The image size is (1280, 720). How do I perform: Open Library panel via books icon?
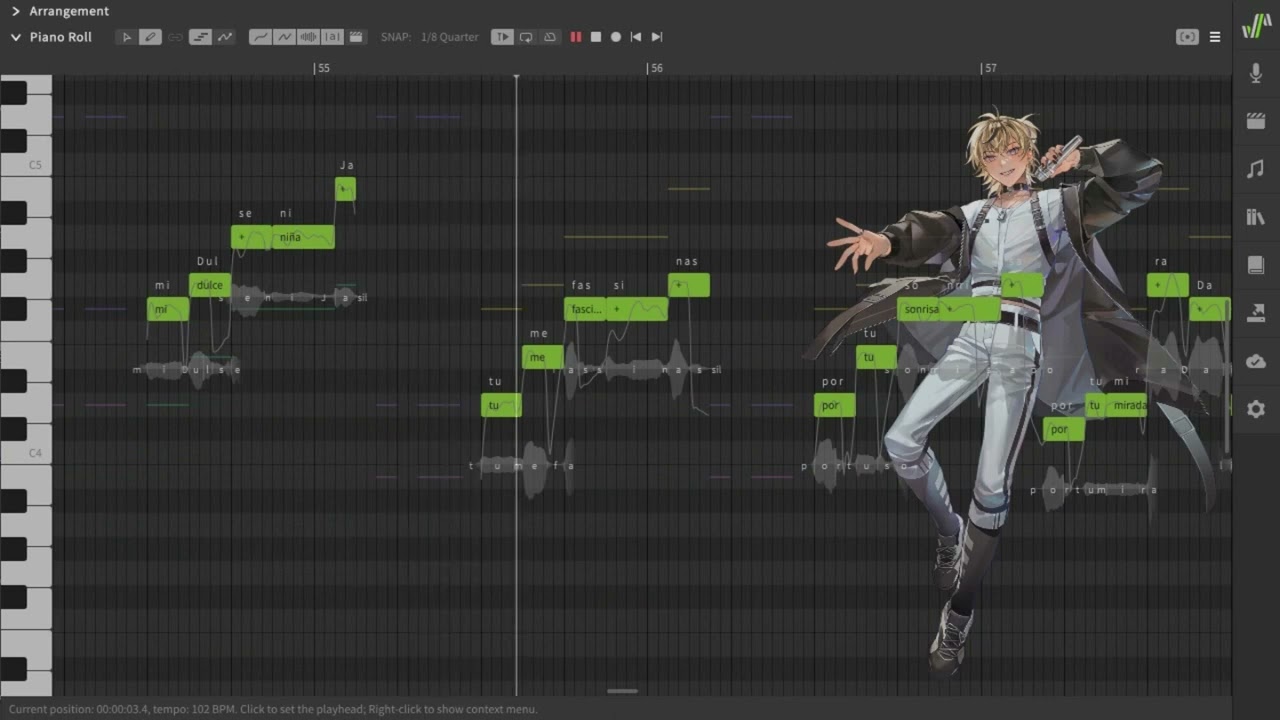[x=1256, y=217]
